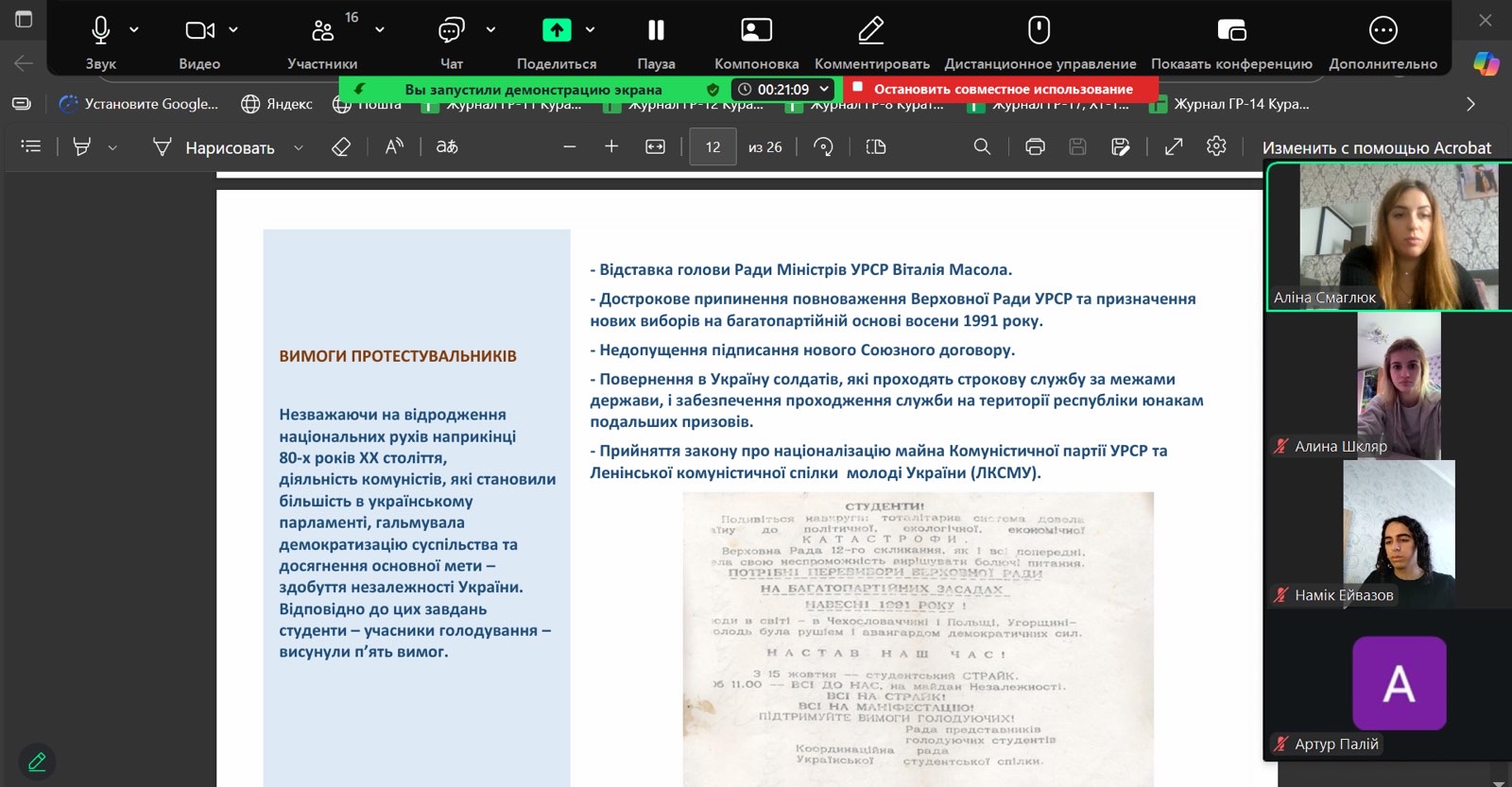The width and height of the screenshot is (1512, 787).
Task: Click the Комментировать annotate pencil icon
Action: (871, 31)
